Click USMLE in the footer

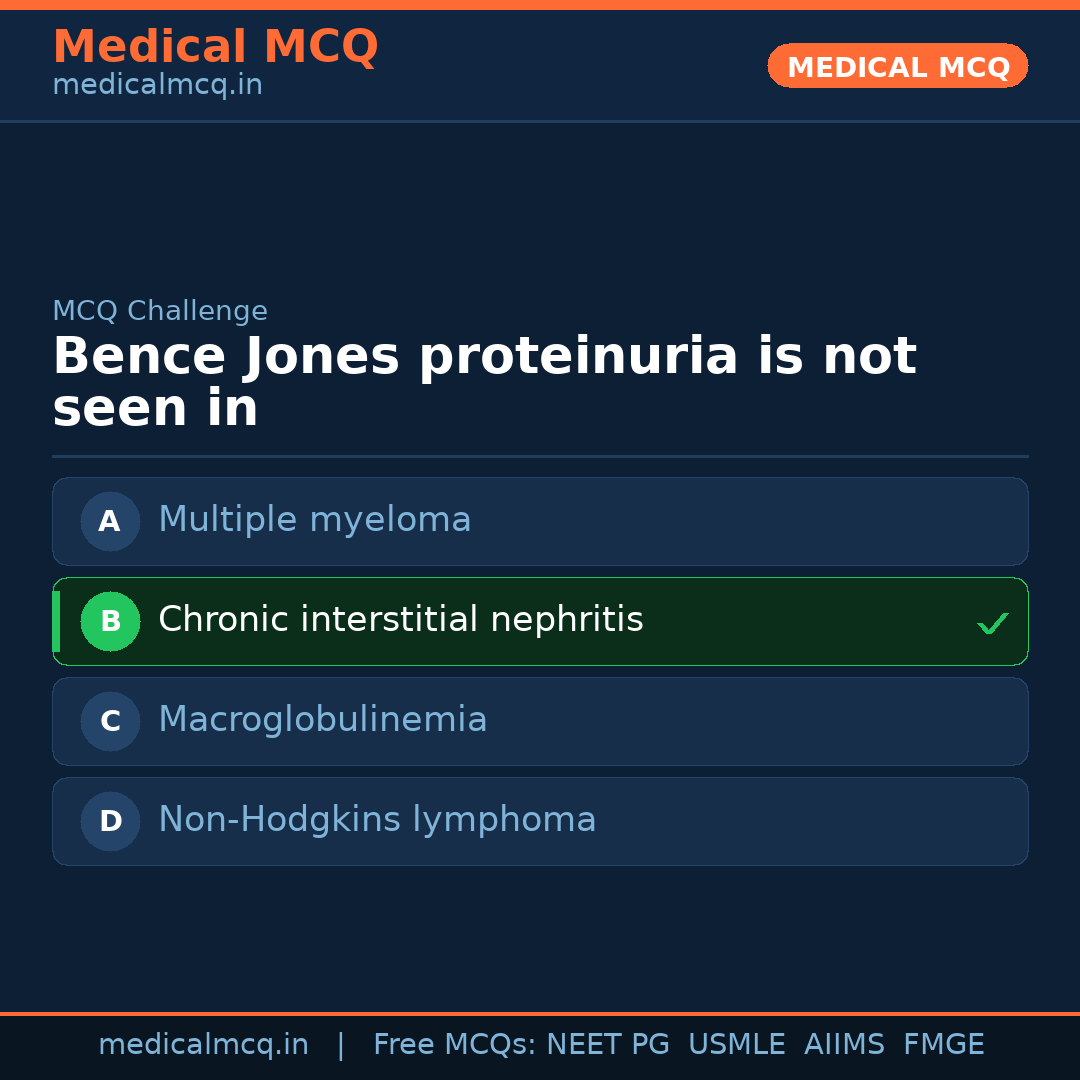point(736,1045)
